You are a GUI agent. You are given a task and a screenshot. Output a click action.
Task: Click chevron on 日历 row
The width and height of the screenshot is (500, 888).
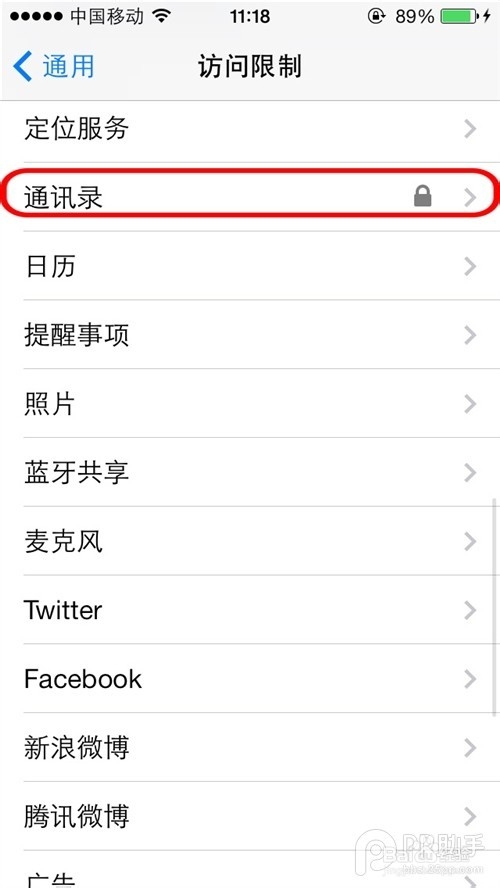point(469,266)
